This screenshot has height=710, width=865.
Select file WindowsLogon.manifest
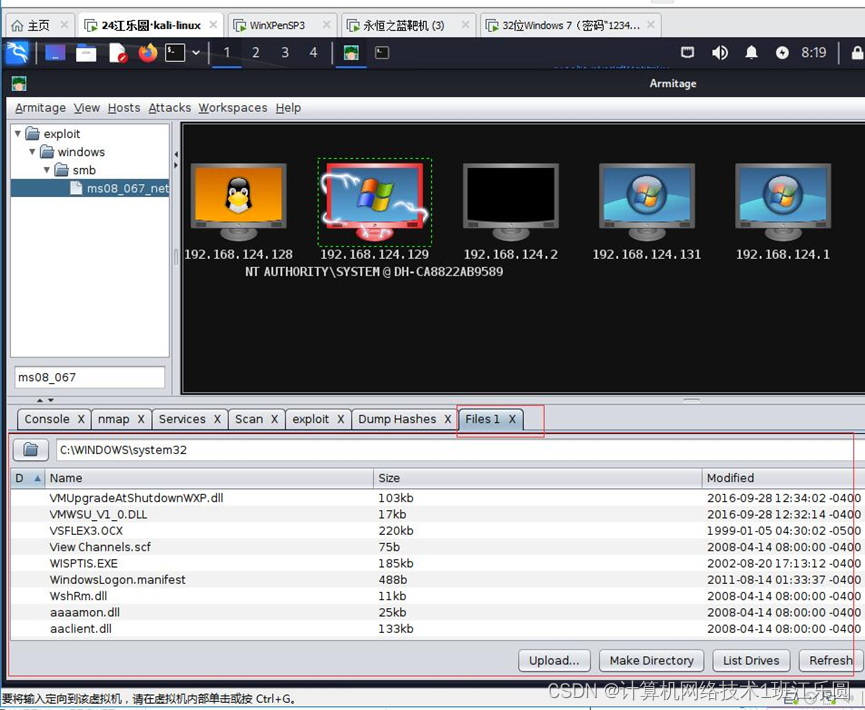[118, 580]
